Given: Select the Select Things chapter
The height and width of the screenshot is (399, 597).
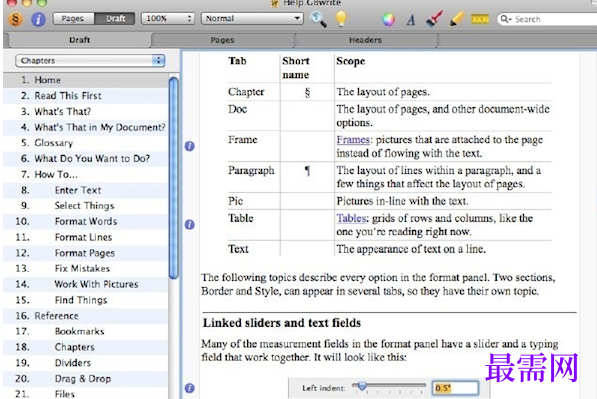Looking at the screenshot, I should click(86, 206).
